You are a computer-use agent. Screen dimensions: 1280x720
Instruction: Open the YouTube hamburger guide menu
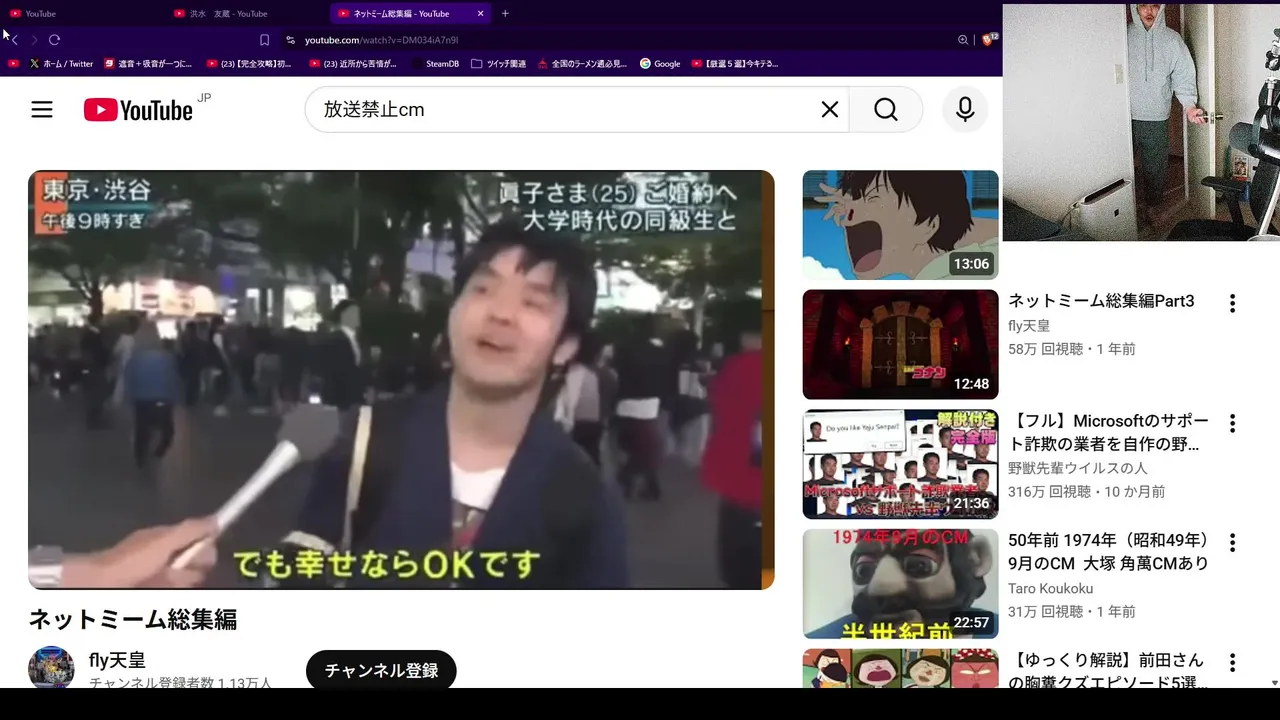point(42,110)
